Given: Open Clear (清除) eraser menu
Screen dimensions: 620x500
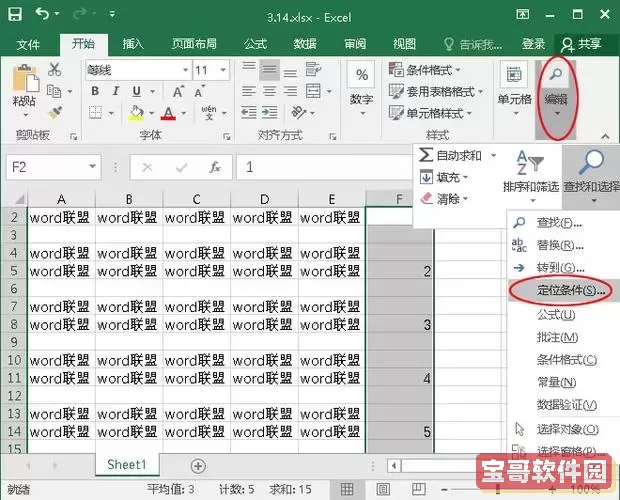Looking at the screenshot, I should [x=444, y=198].
